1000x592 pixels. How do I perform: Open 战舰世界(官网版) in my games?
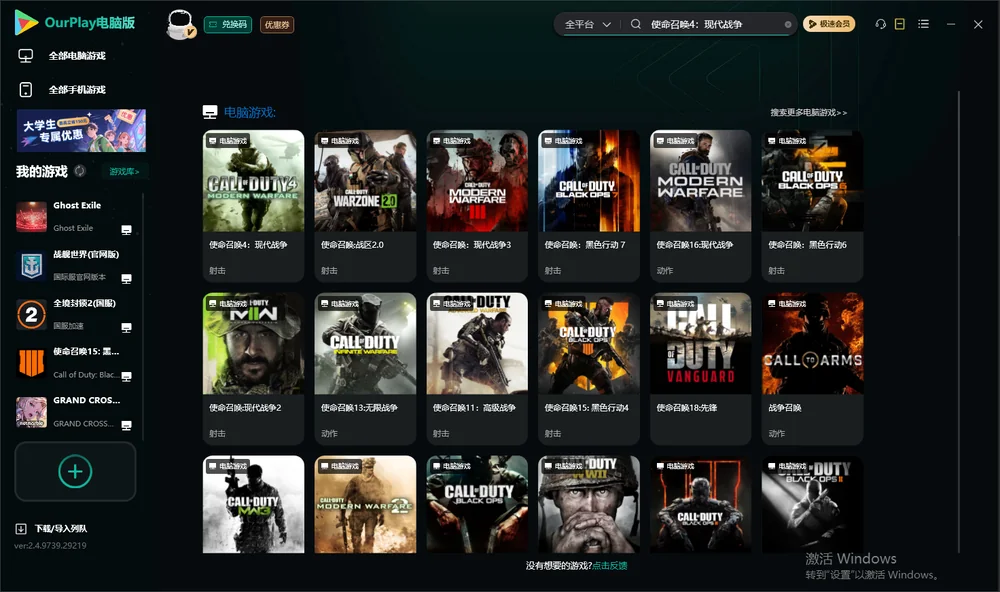pos(77,265)
